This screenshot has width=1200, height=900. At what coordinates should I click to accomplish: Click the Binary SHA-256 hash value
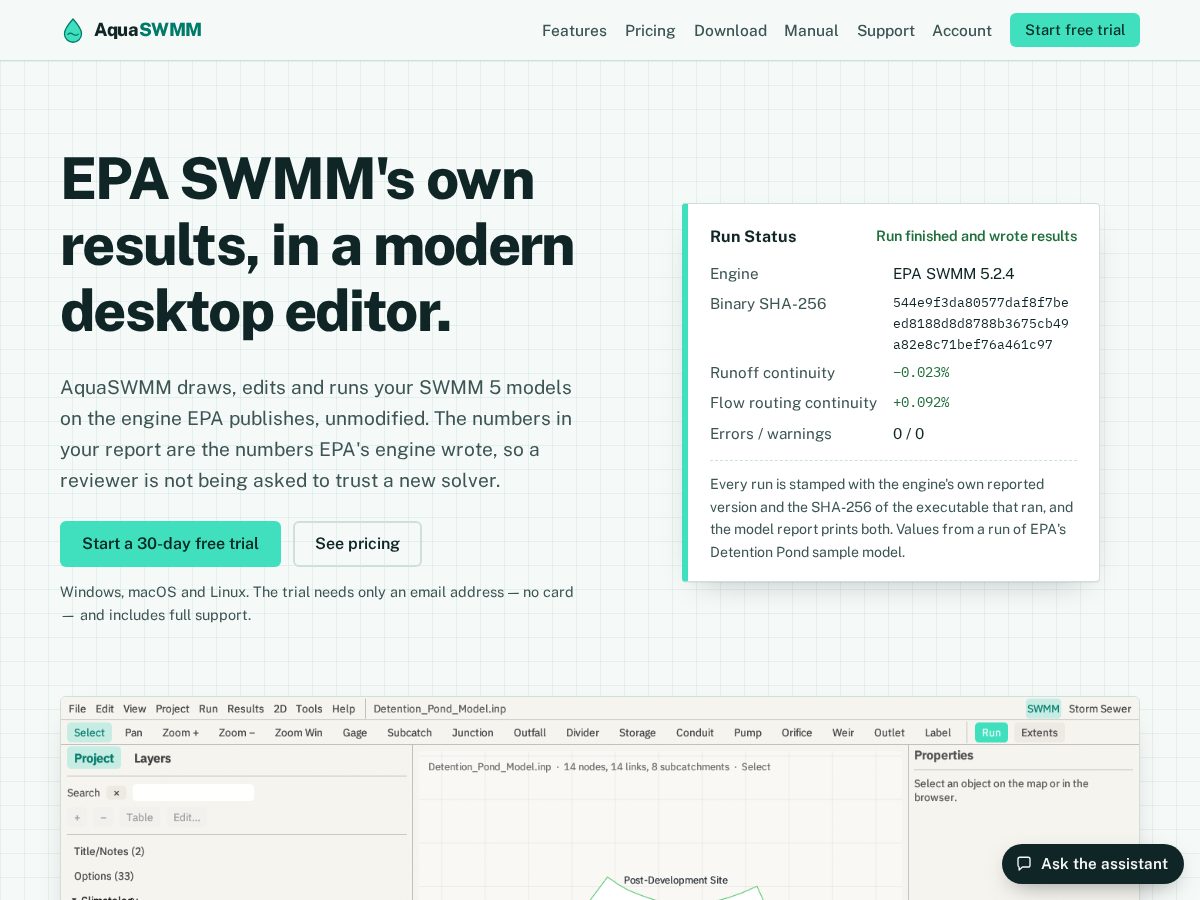click(x=981, y=324)
